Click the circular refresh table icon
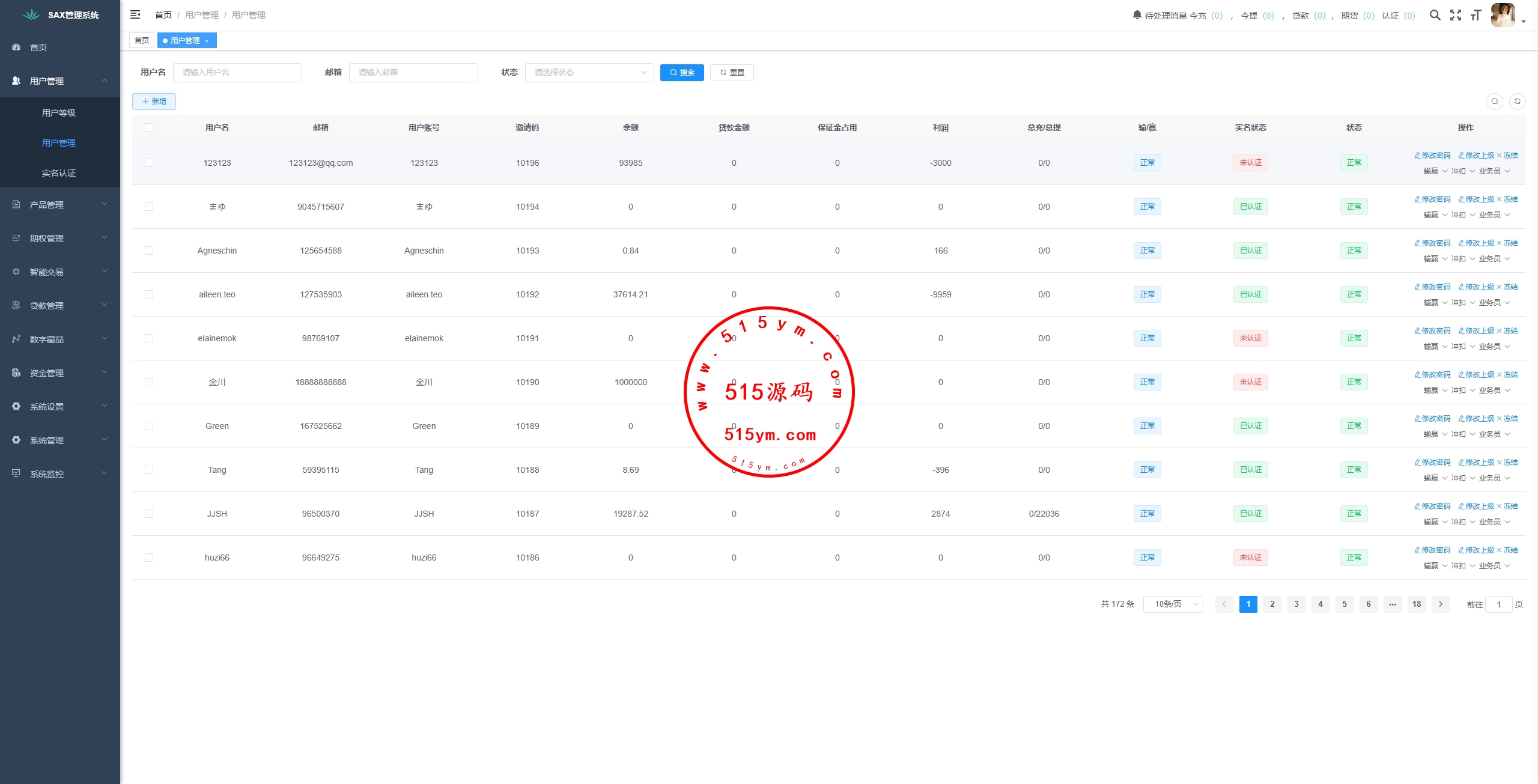This screenshot has width=1538, height=784. coord(1517,102)
